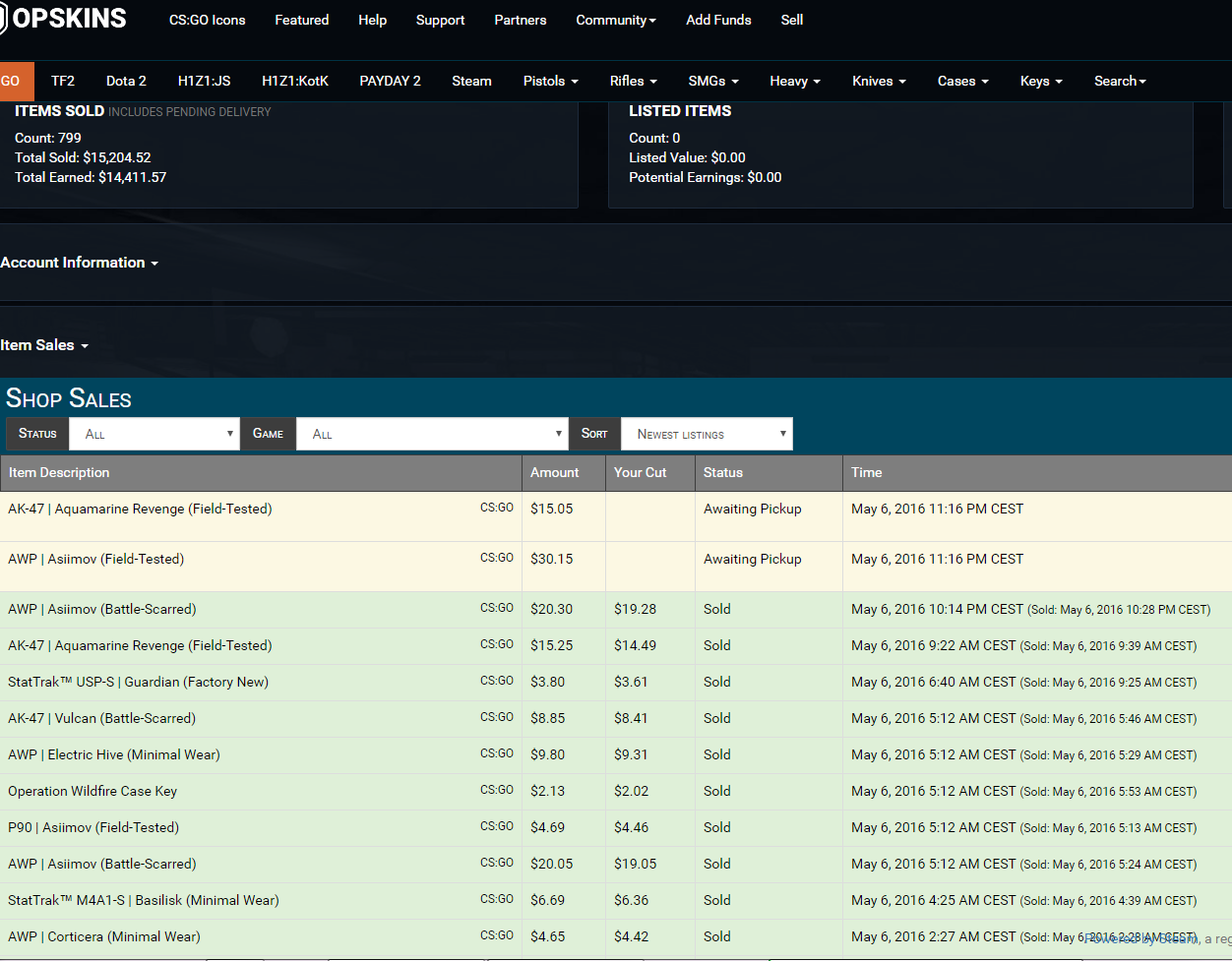Viewport: 1232px width, 961px height.
Task: Switch to the H1Z1:JS tab
Action: click(205, 81)
